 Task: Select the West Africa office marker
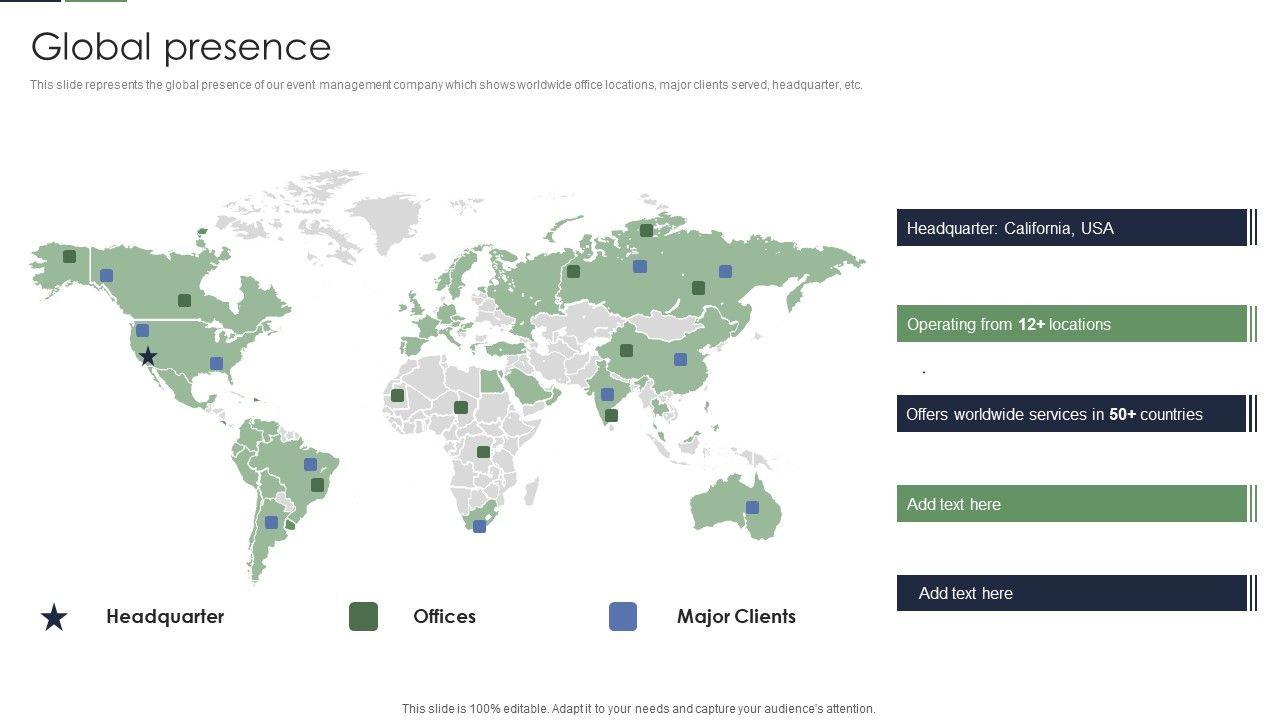[397, 395]
